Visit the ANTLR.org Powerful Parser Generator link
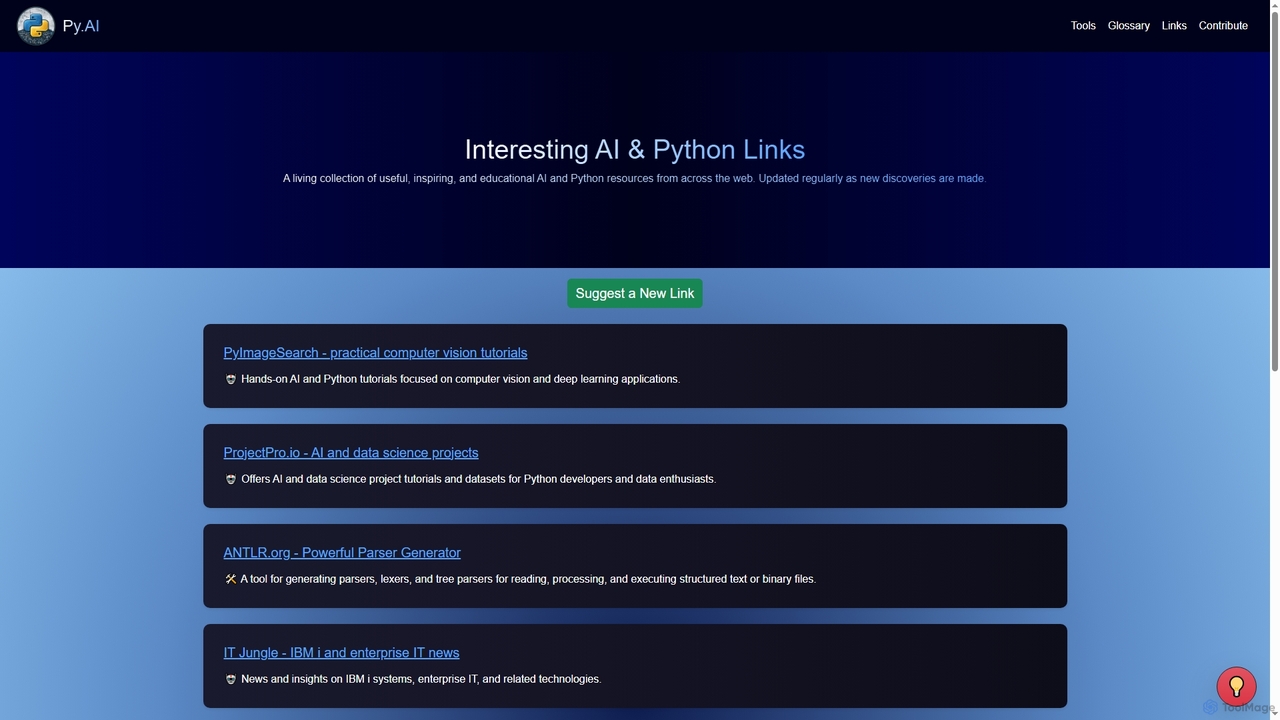Image resolution: width=1280 pixels, height=720 pixels. tap(342, 553)
